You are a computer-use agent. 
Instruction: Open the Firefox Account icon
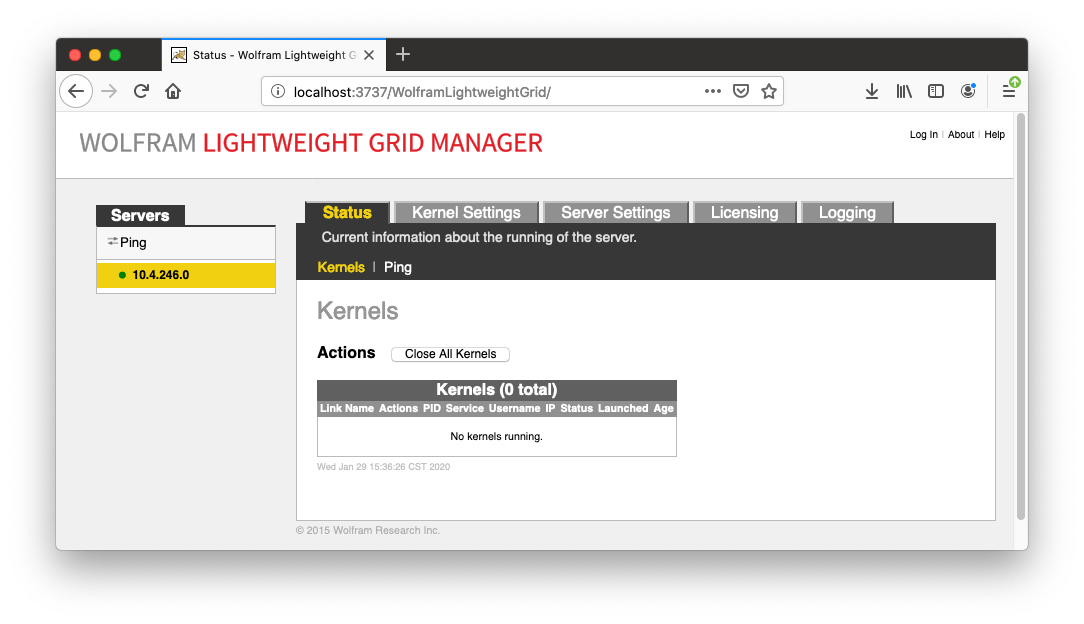tap(968, 91)
